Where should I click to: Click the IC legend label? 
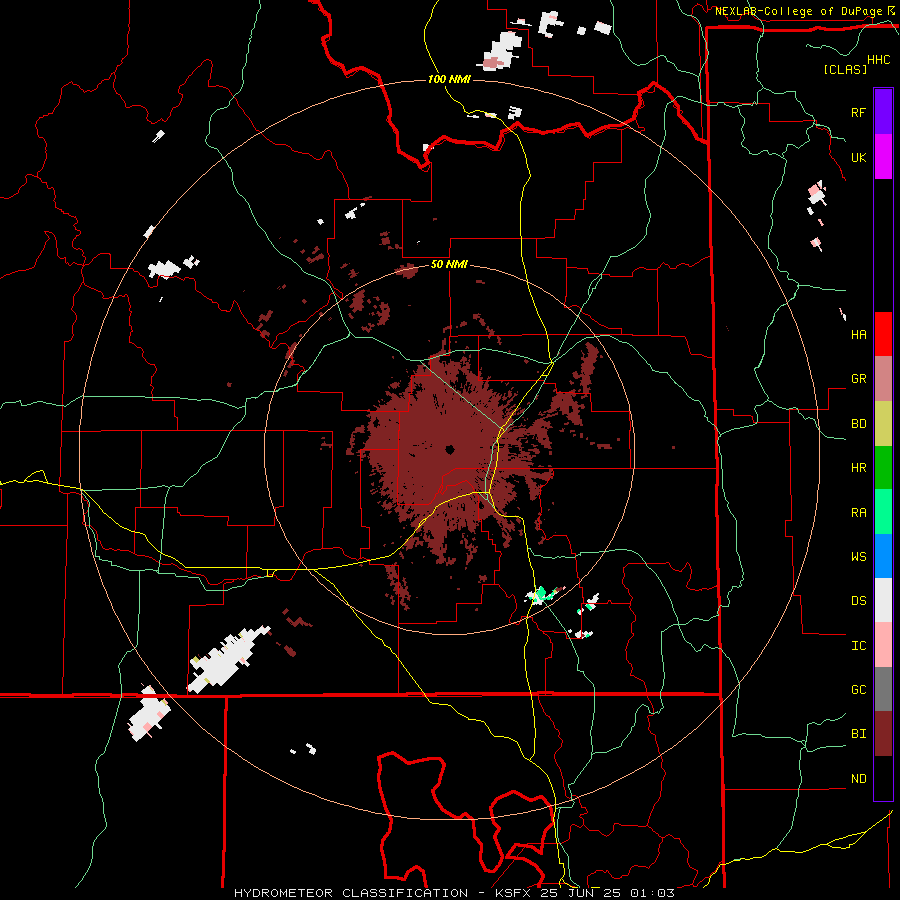(858, 646)
